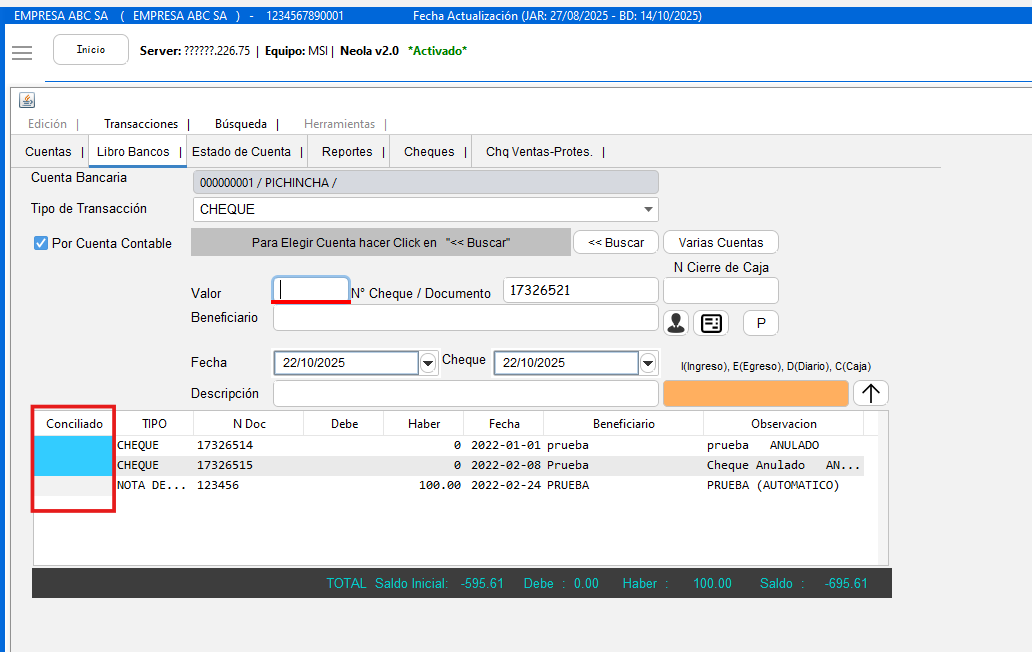Viewport: 1032px width, 652px height.
Task: Click the orange transaction type field
Action: [755, 393]
